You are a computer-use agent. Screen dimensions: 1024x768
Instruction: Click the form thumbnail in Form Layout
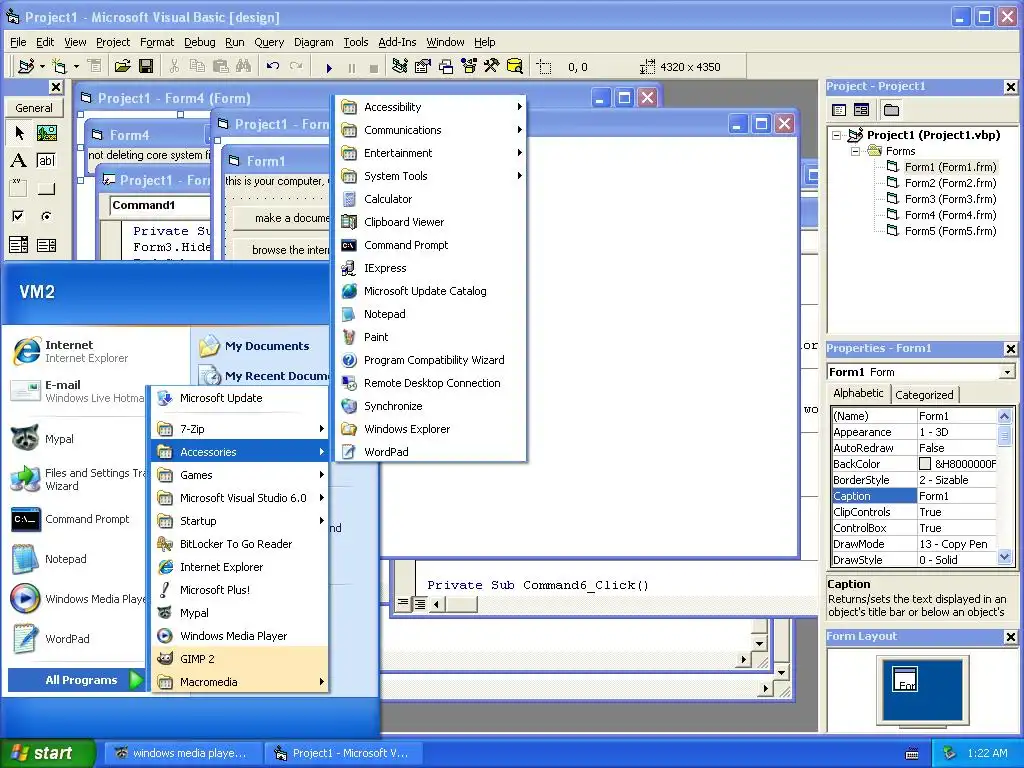pyautogui.click(x=905, y=679)
